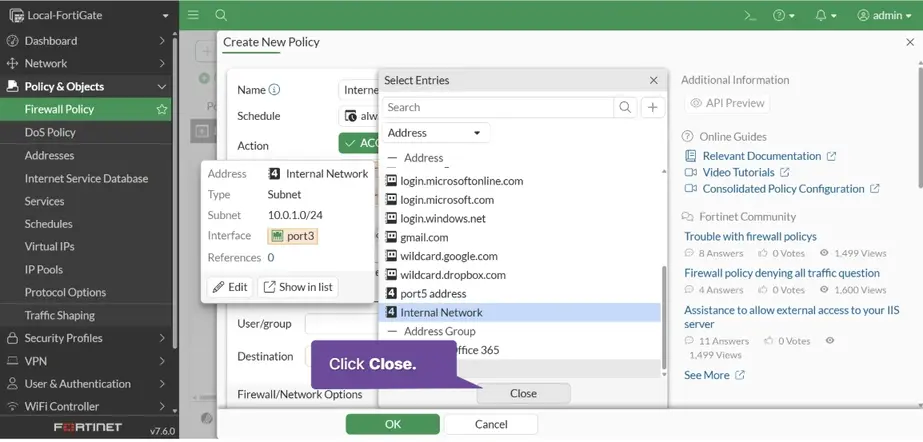Click the Security Profiles lock icon
This screenshot has height=442, width=923.
coord(12,338)
